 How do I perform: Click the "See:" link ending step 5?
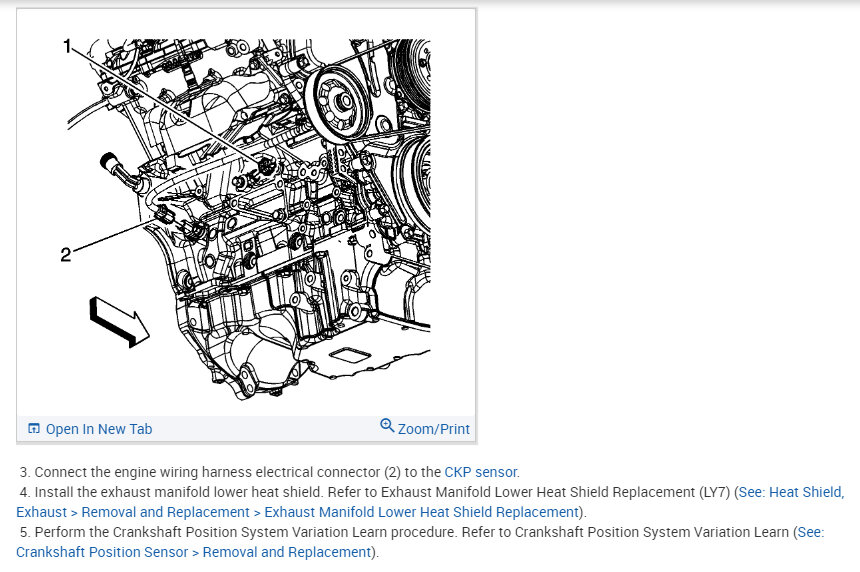[x=811, y=532]
